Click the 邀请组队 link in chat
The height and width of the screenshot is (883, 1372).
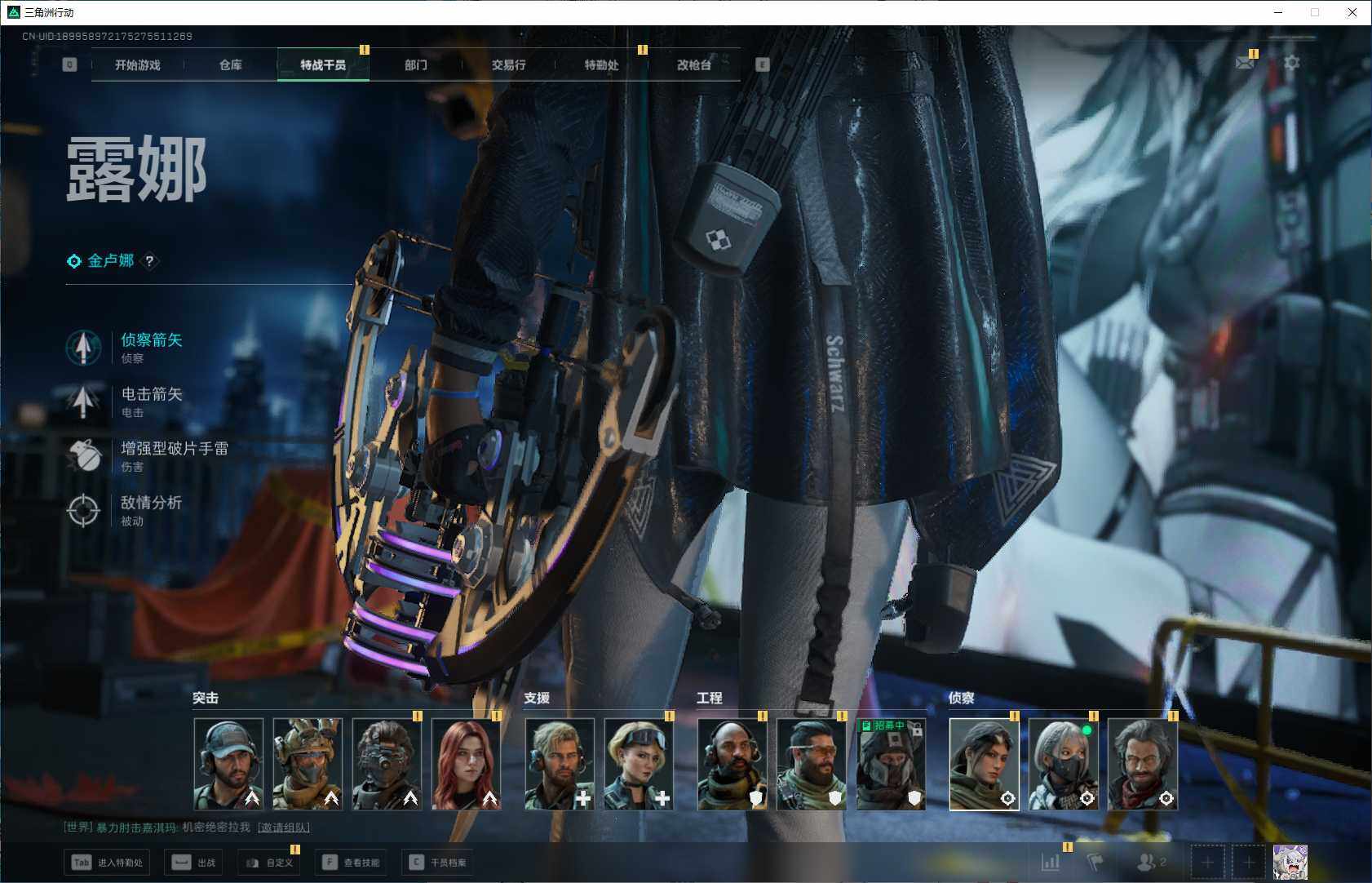(283, 828)
